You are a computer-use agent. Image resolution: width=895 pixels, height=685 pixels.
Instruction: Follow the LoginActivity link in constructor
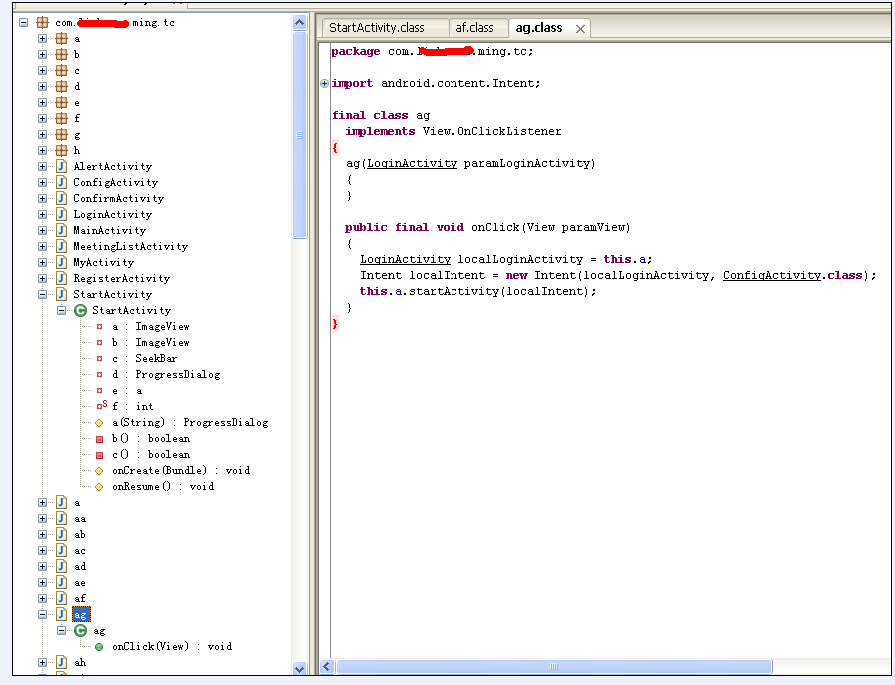tap(412, 163)
